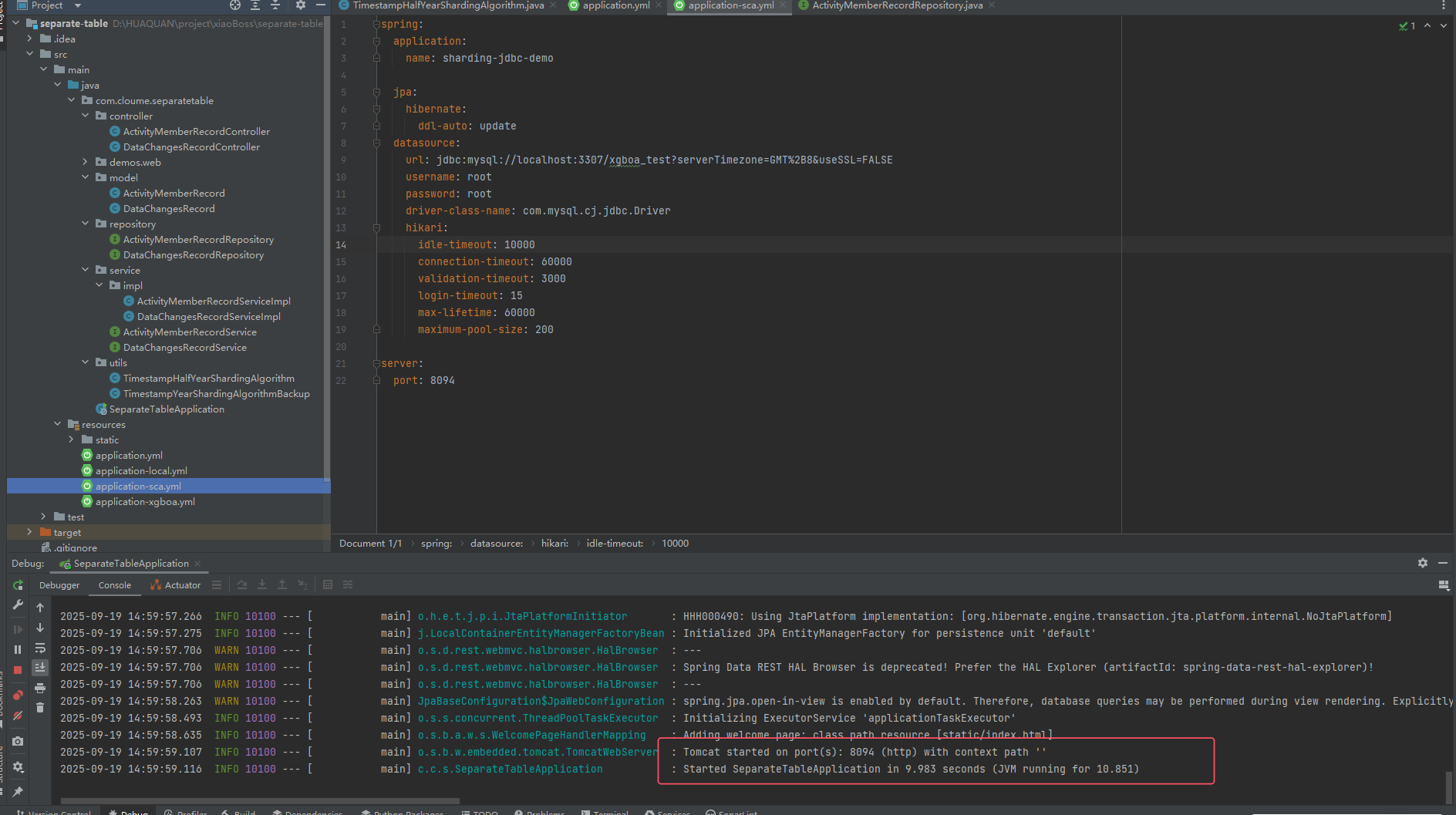Open Project view dropdown arrow
Image resolution: width=1456 pixels, height=815 pixels.
tap(78, 5)
